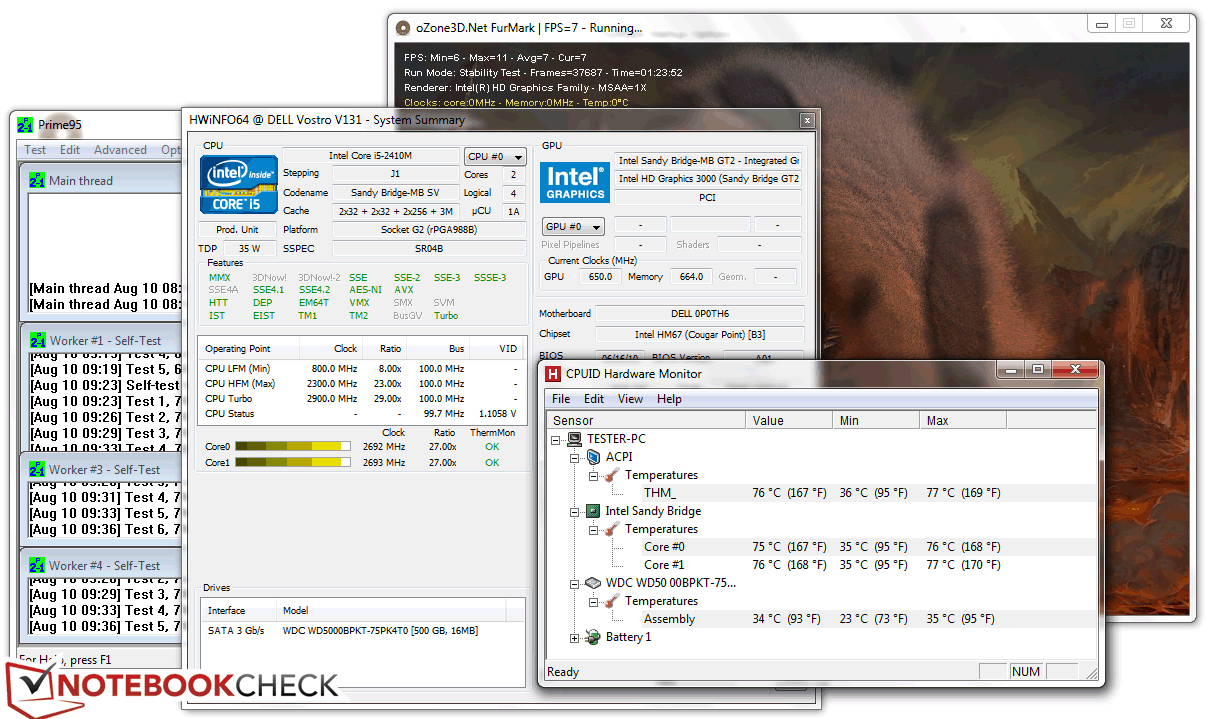The height and width of the screenshot is (719, 1207).
Task: Click the Intel HM67 chipset field
Action: 699,334
